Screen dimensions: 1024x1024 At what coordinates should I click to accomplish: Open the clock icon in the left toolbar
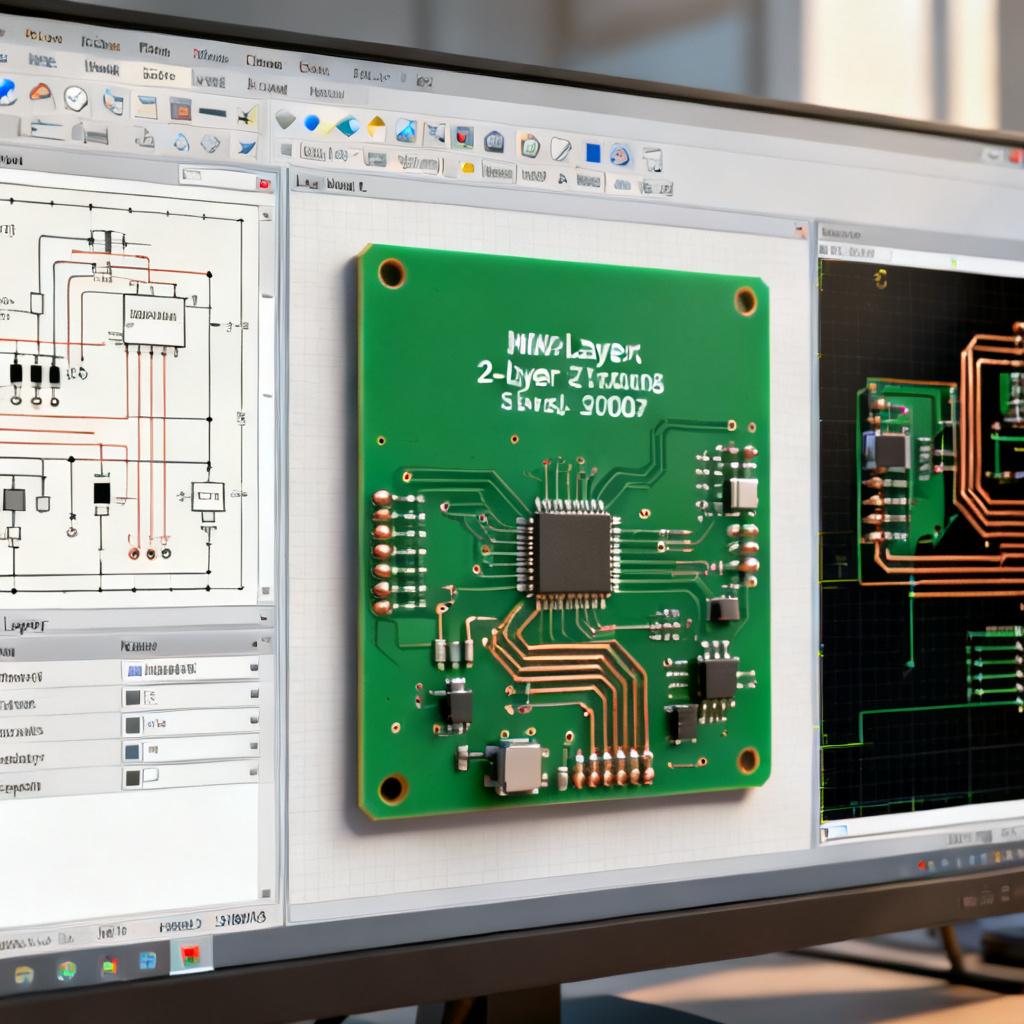(76, 98)
